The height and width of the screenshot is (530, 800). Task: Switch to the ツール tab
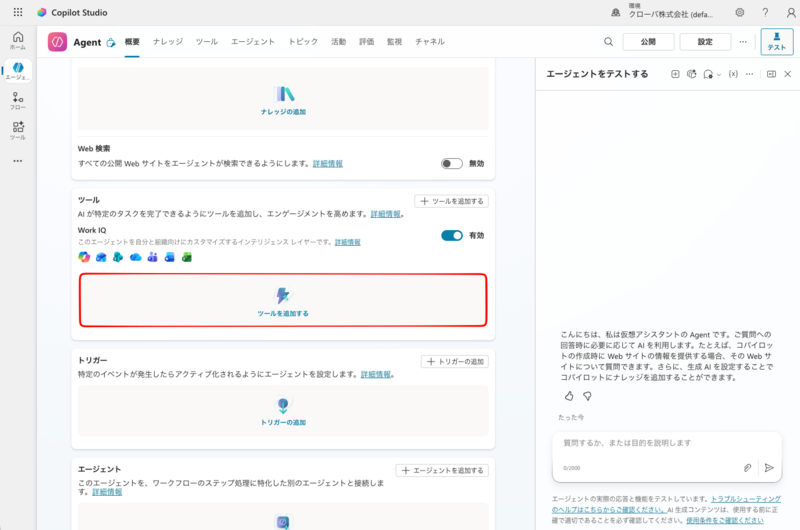(207, 42)
